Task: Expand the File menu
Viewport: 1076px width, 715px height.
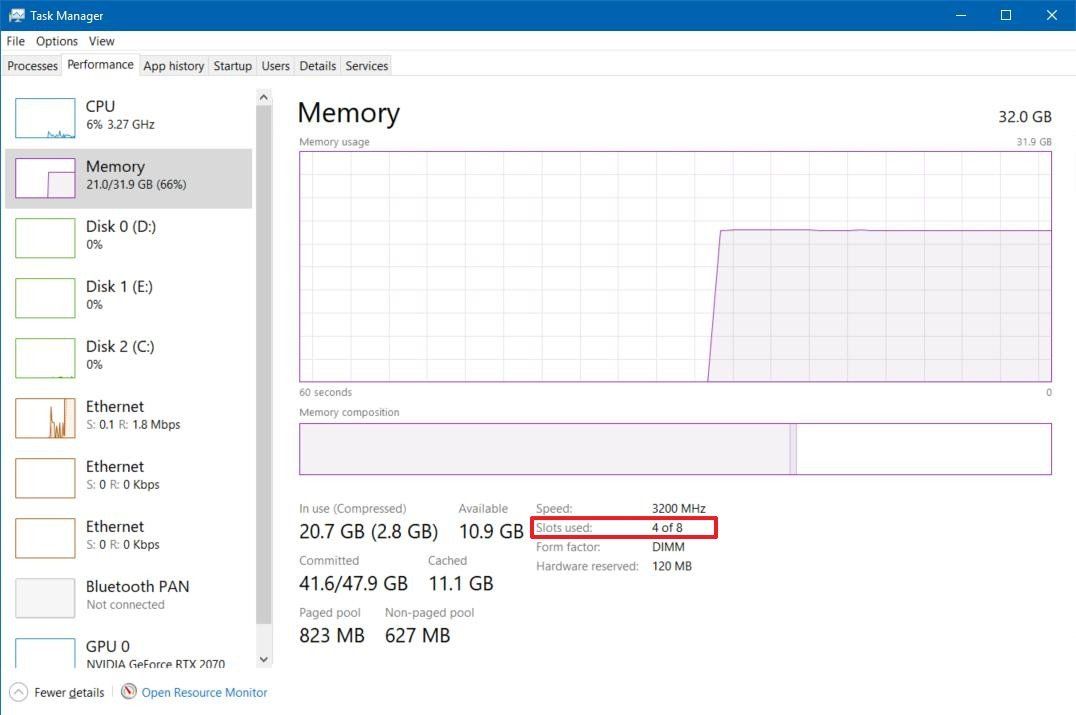Action: click(15, 41)
